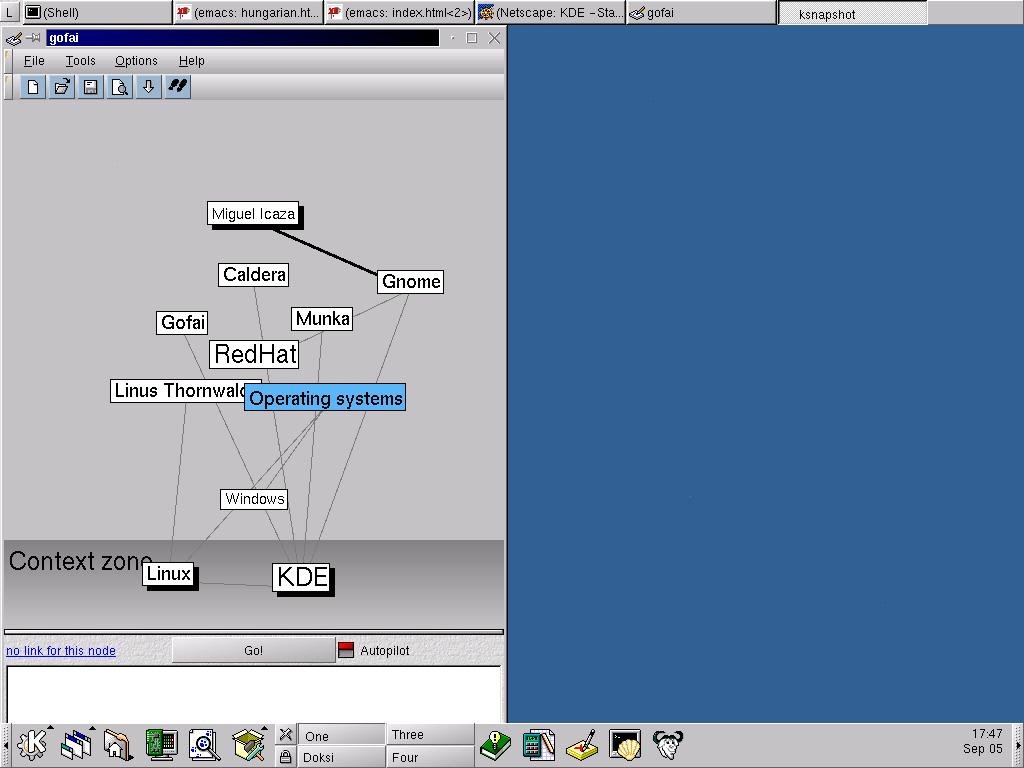The image size is (1024, 768).
Task: Open the Tools menu
Action: click(80, 61)
